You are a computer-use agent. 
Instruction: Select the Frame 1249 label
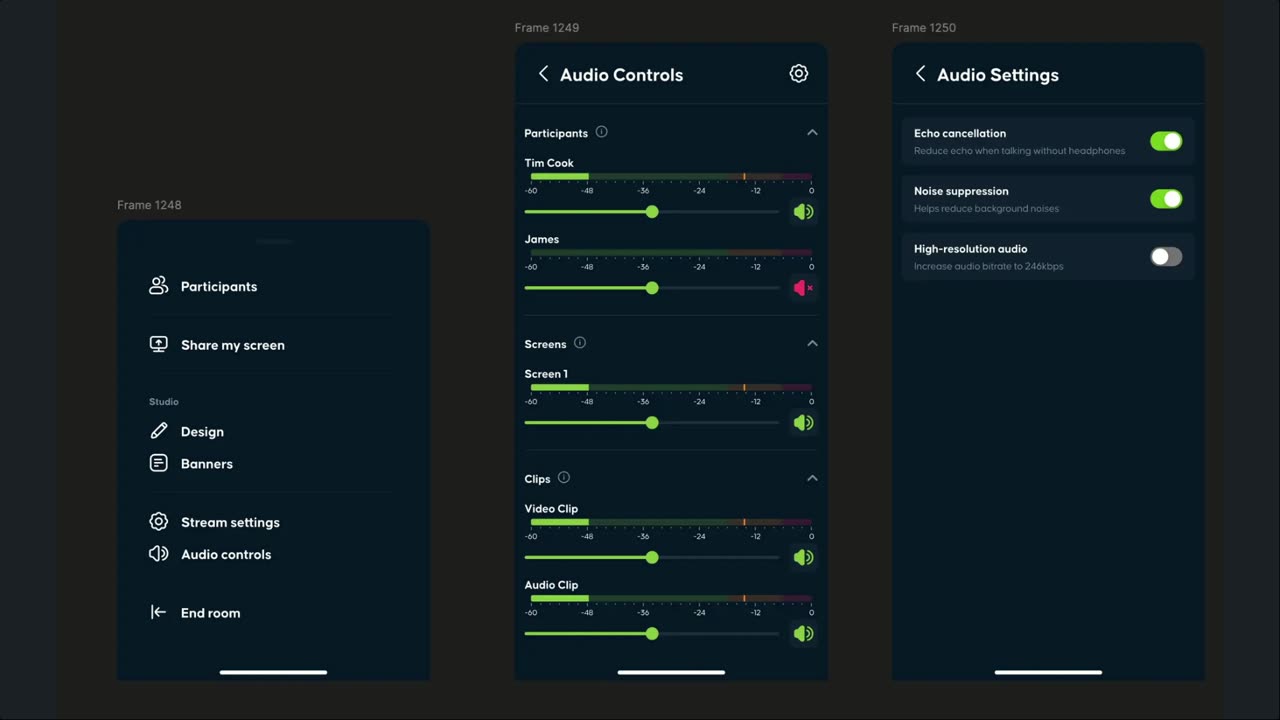547,28
